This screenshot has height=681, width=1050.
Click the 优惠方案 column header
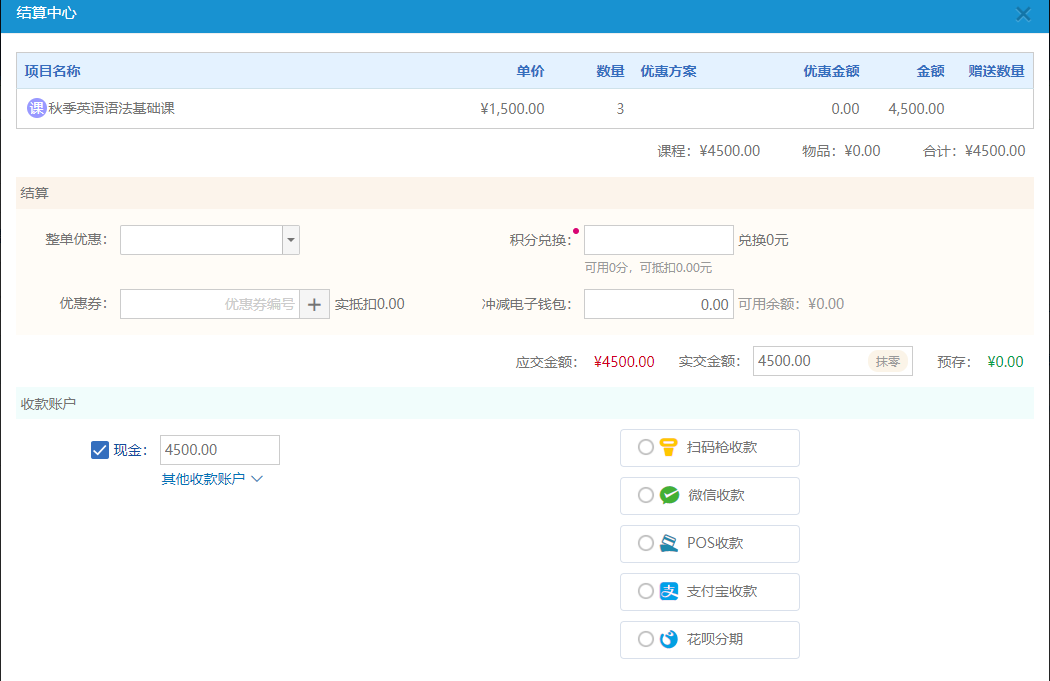(668, 71)
